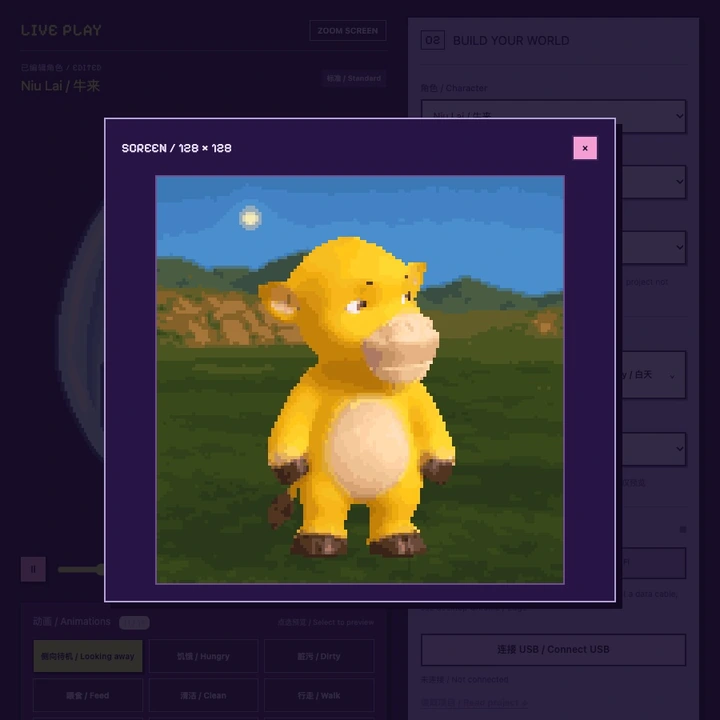This screenshot has width=720, height=720.
Task: Click the playback speed slider handle
Action: click(x=99, y=569)
